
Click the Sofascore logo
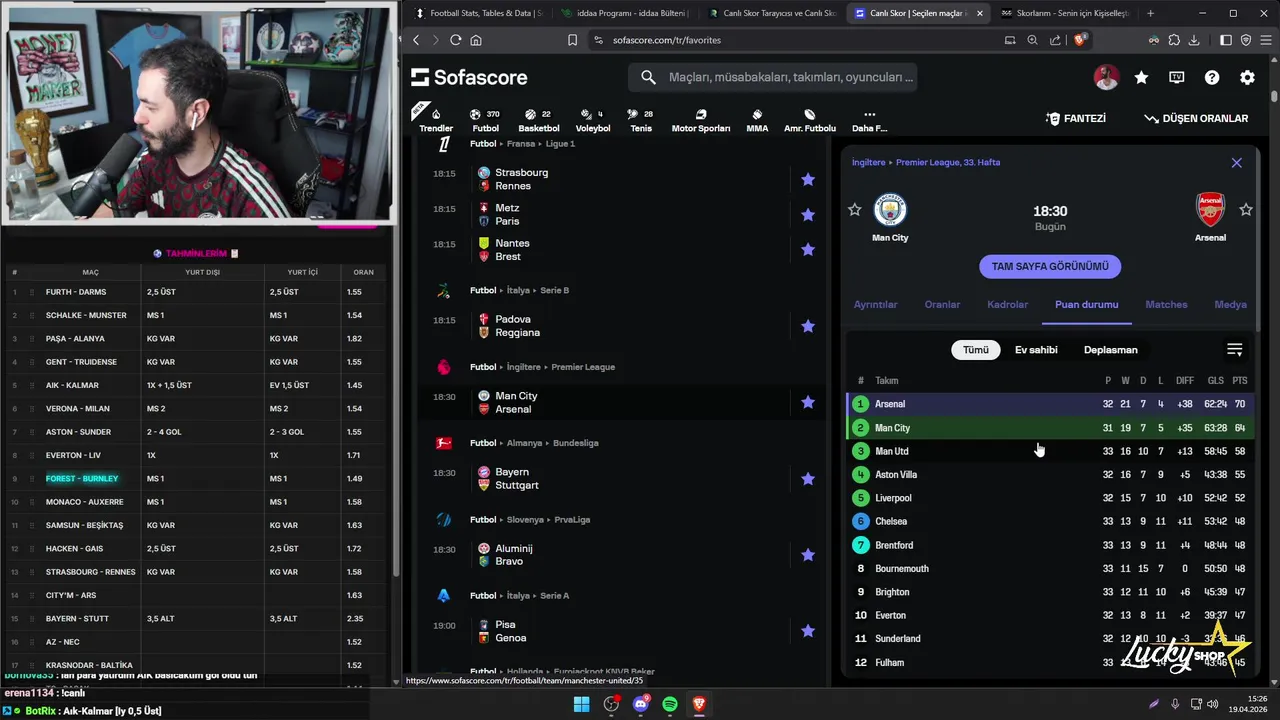[x=469, y=77]
